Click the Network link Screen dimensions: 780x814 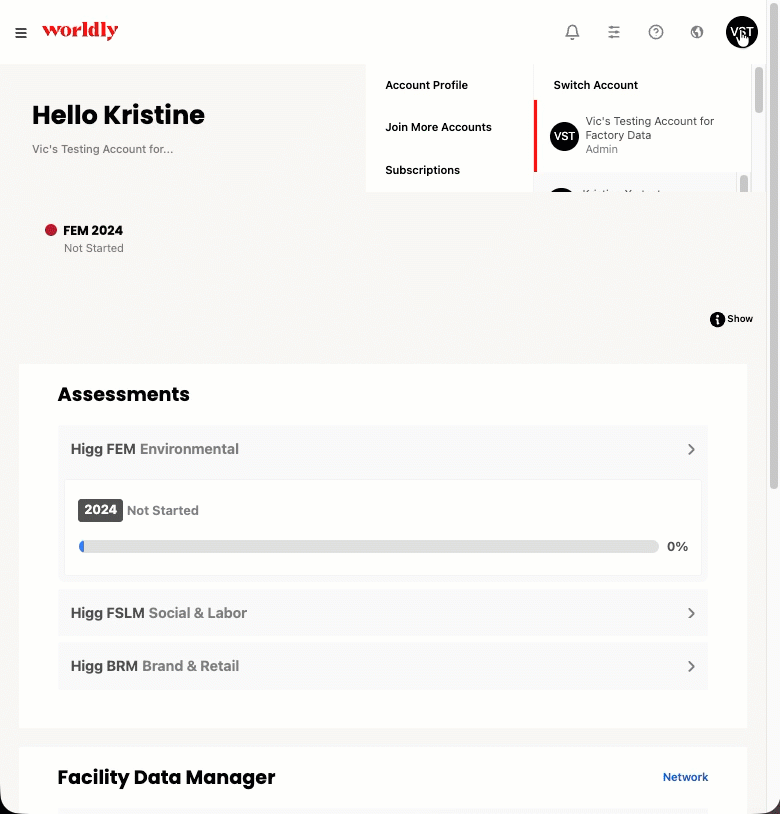point(685,777)
